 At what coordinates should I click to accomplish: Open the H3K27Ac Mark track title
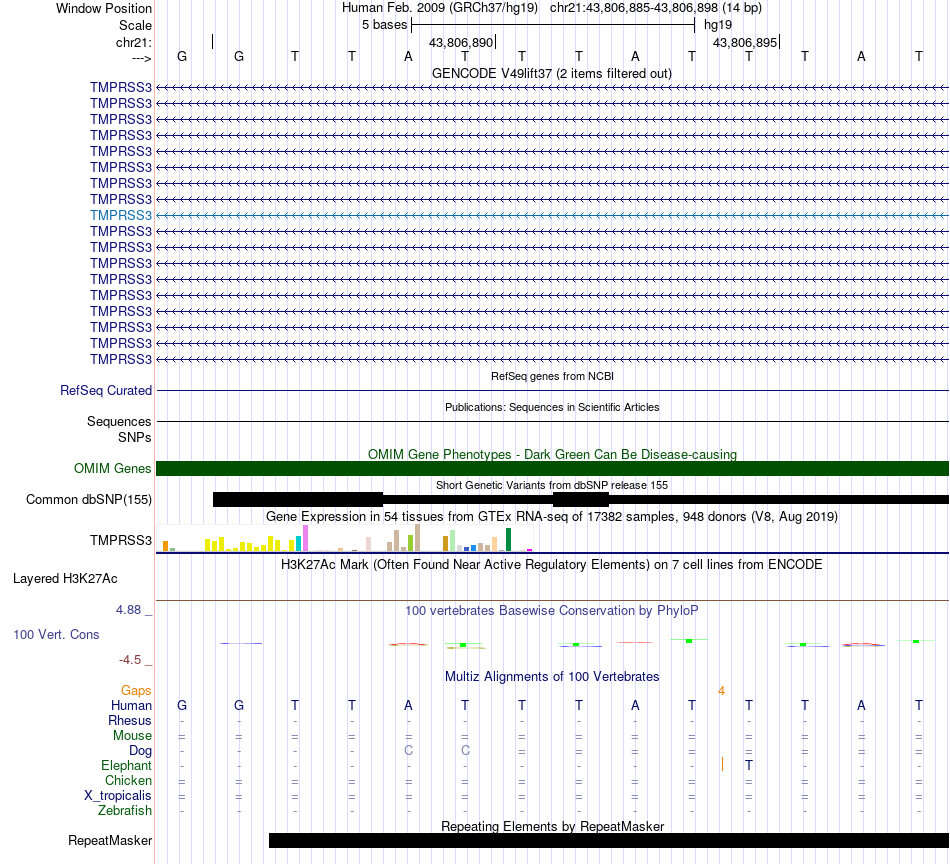[x=552, y=565]
